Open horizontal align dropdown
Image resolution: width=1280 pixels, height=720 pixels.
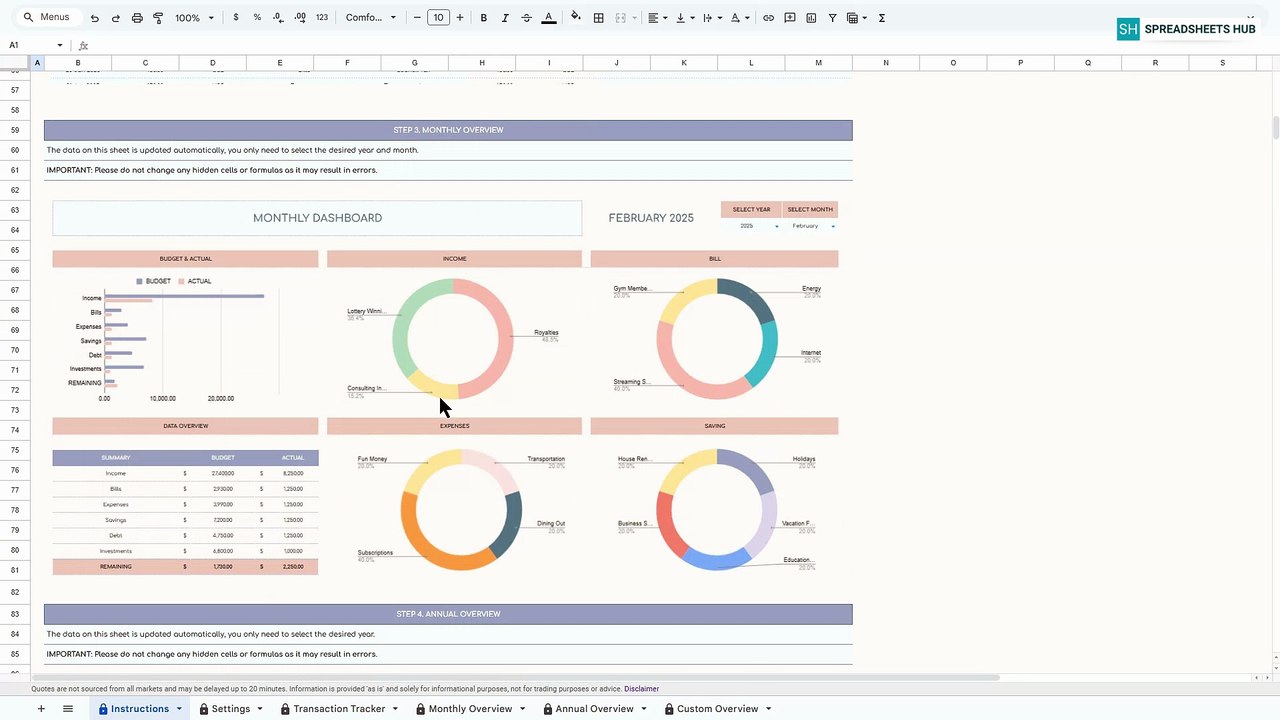click(x=656, y=18)
